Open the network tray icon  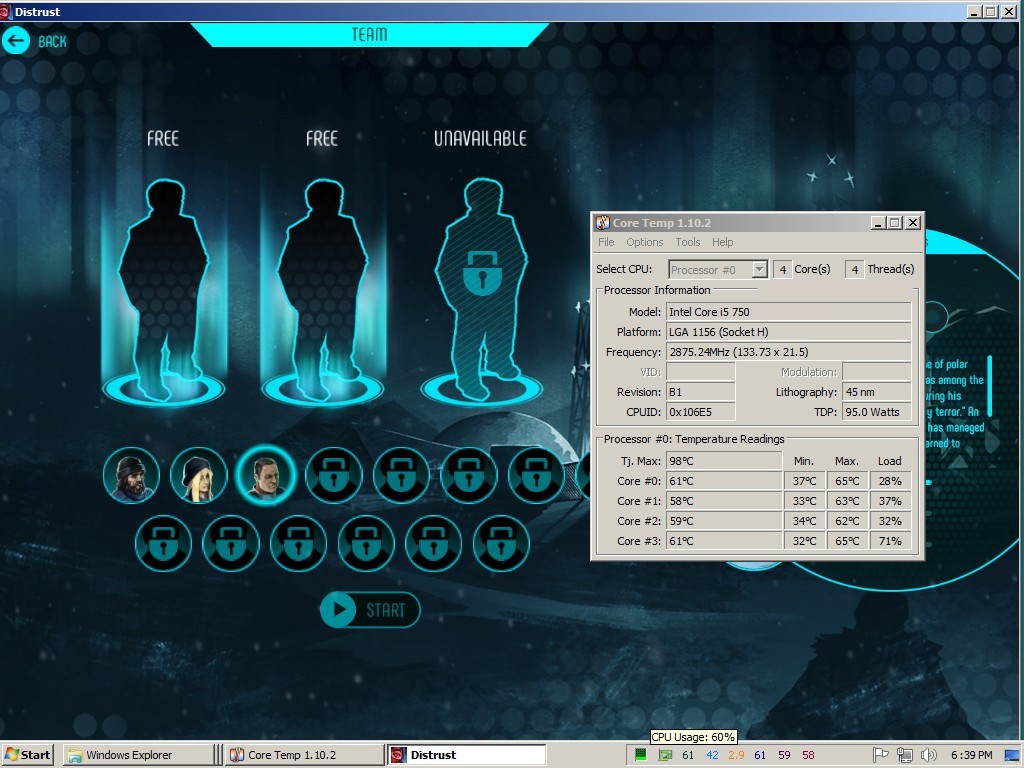coord(904,755)
